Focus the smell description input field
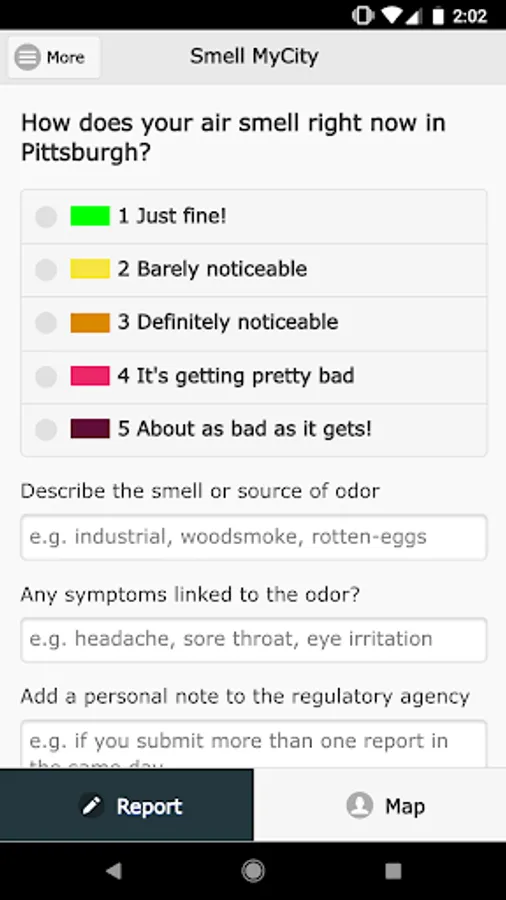Screen dimensions: 506x900 [254, 537]
